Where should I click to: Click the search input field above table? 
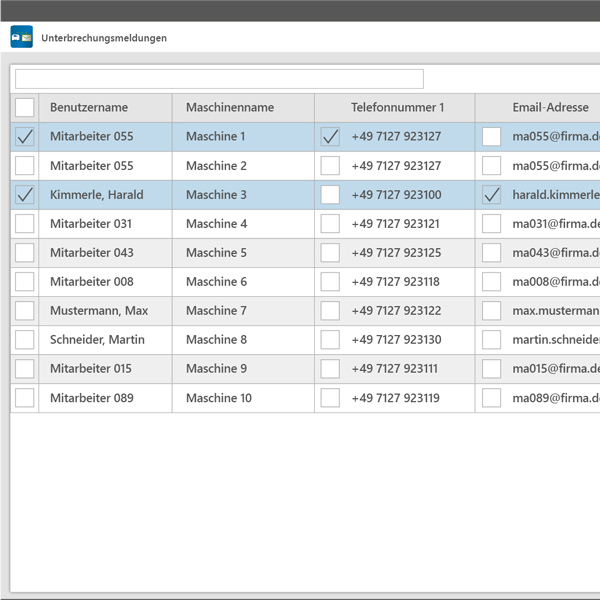coord(219,79)
